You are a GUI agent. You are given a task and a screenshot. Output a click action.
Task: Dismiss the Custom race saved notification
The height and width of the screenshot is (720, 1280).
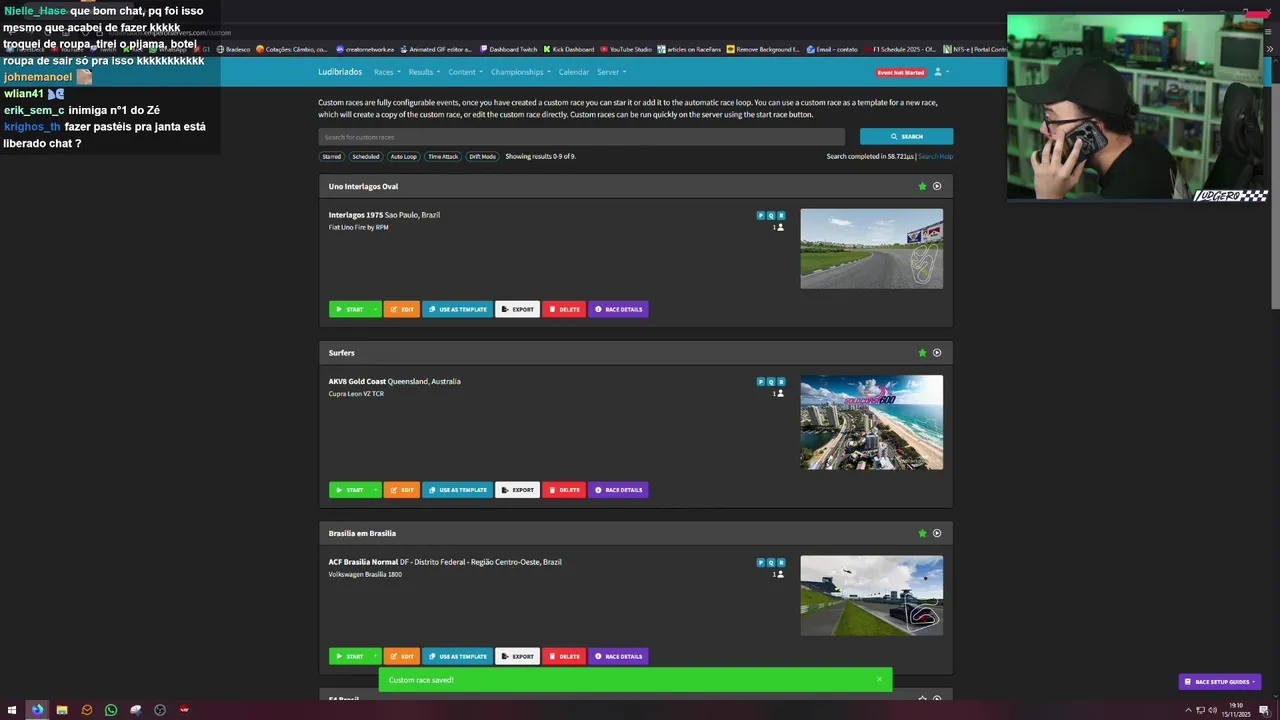(879, 680)
